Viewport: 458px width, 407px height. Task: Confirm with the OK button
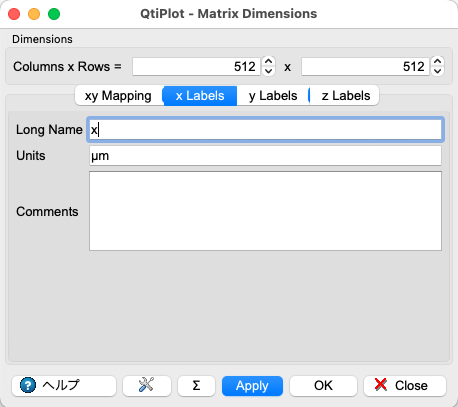click(323, 386)
